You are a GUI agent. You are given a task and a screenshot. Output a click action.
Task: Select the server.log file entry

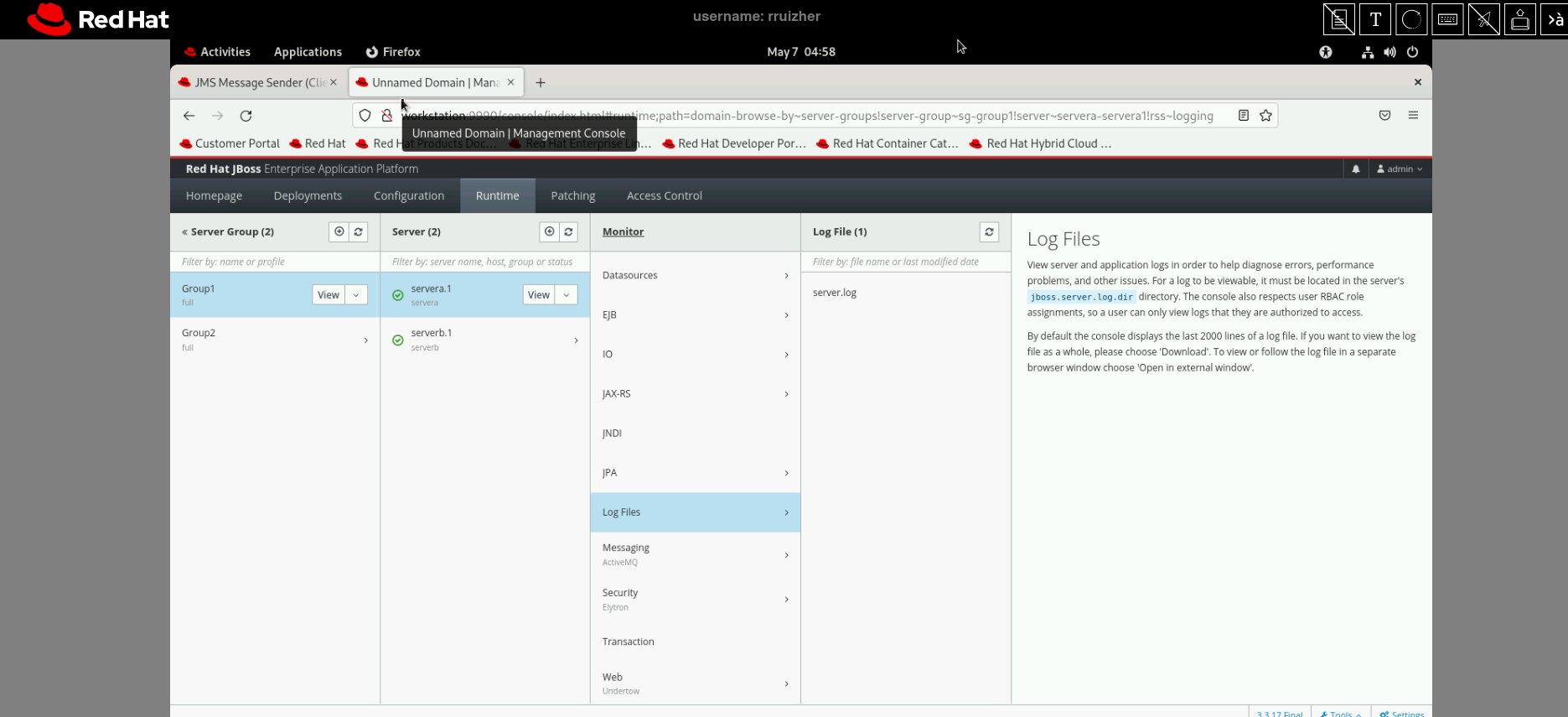906,293
